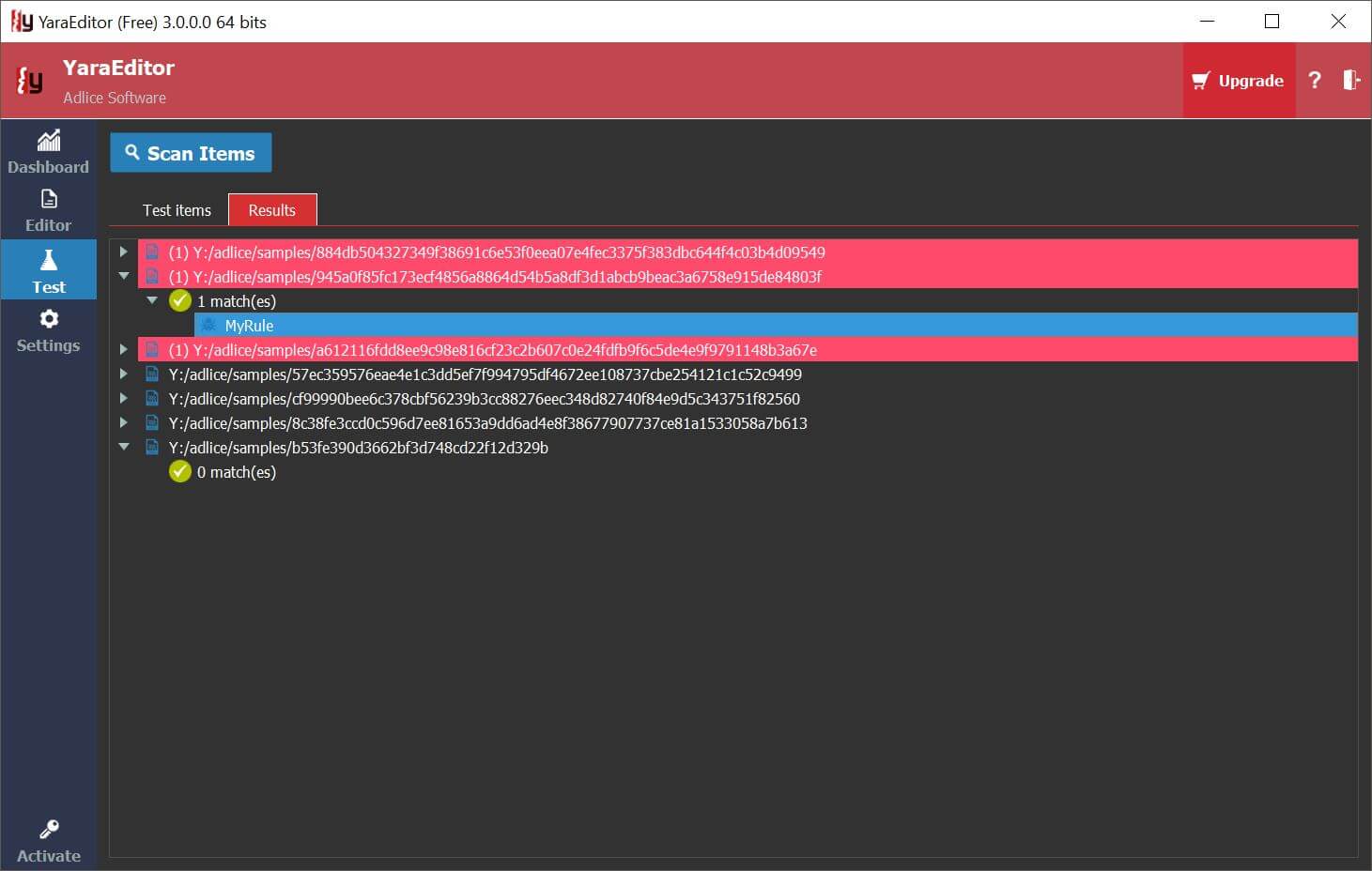
Task: Click the Activate key icon
Action: click(x=49, y=830)
